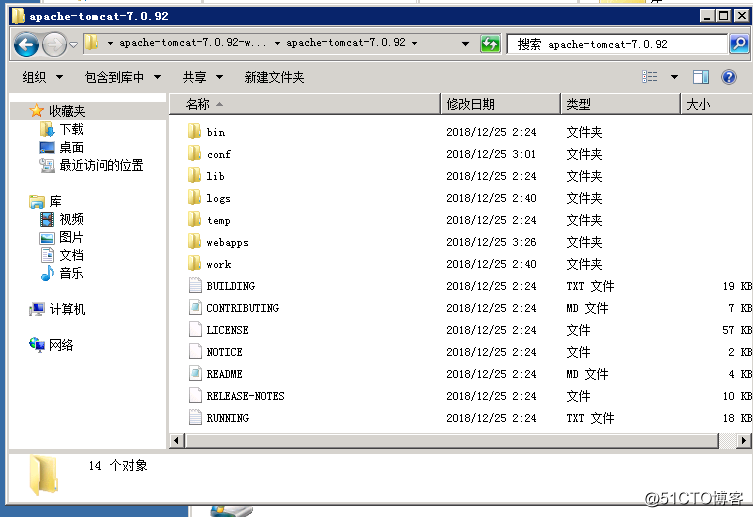Image resolution: width=753 pixels, height=517 pixels.
Task: Click the LICENSE size 57 KB
Action: 737,330
